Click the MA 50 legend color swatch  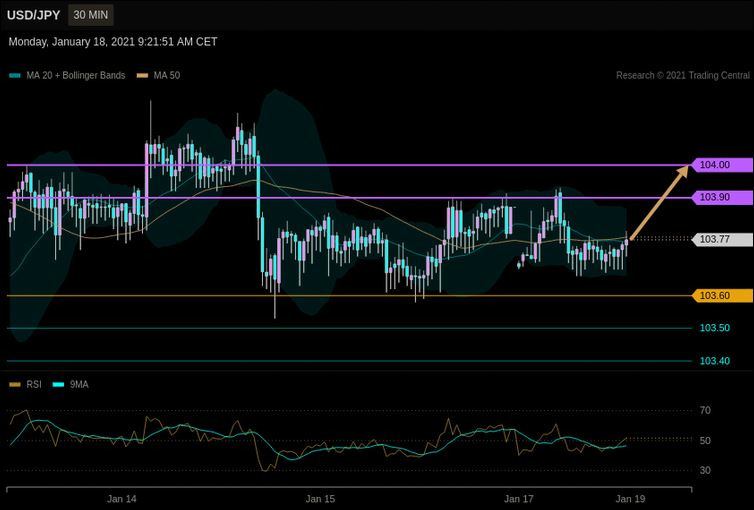point(142,75)
